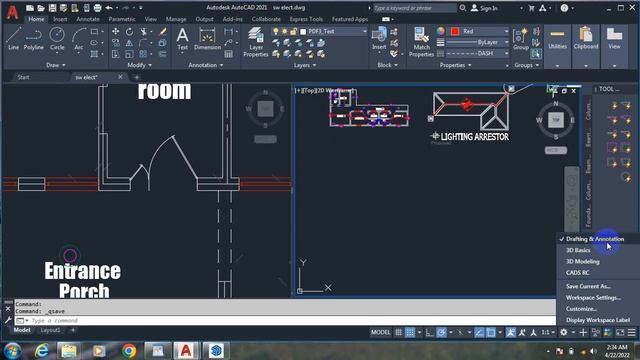Expand the Draw panel
The width and height of the screenshot is (640, 360).
coord(56,65)
